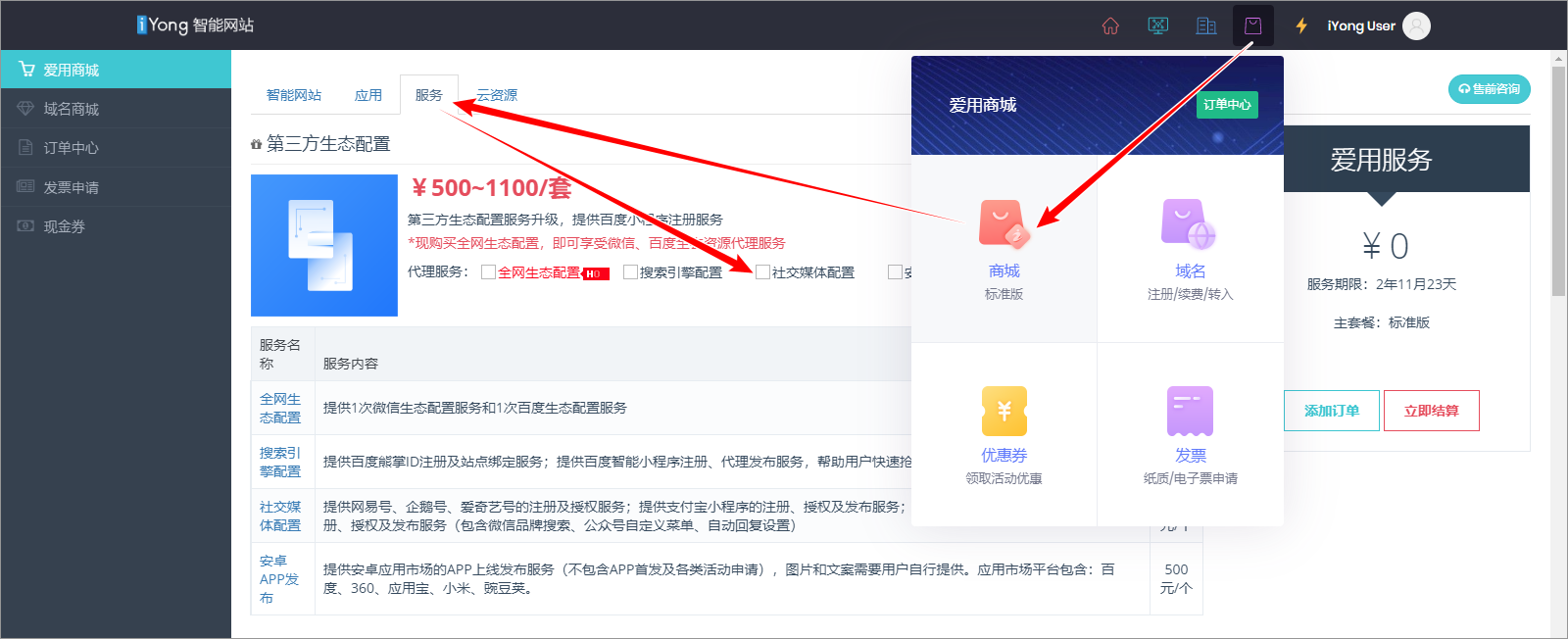Open the iYong User avatar
Screen dimensions: 1568x639
click(1416, 25)
